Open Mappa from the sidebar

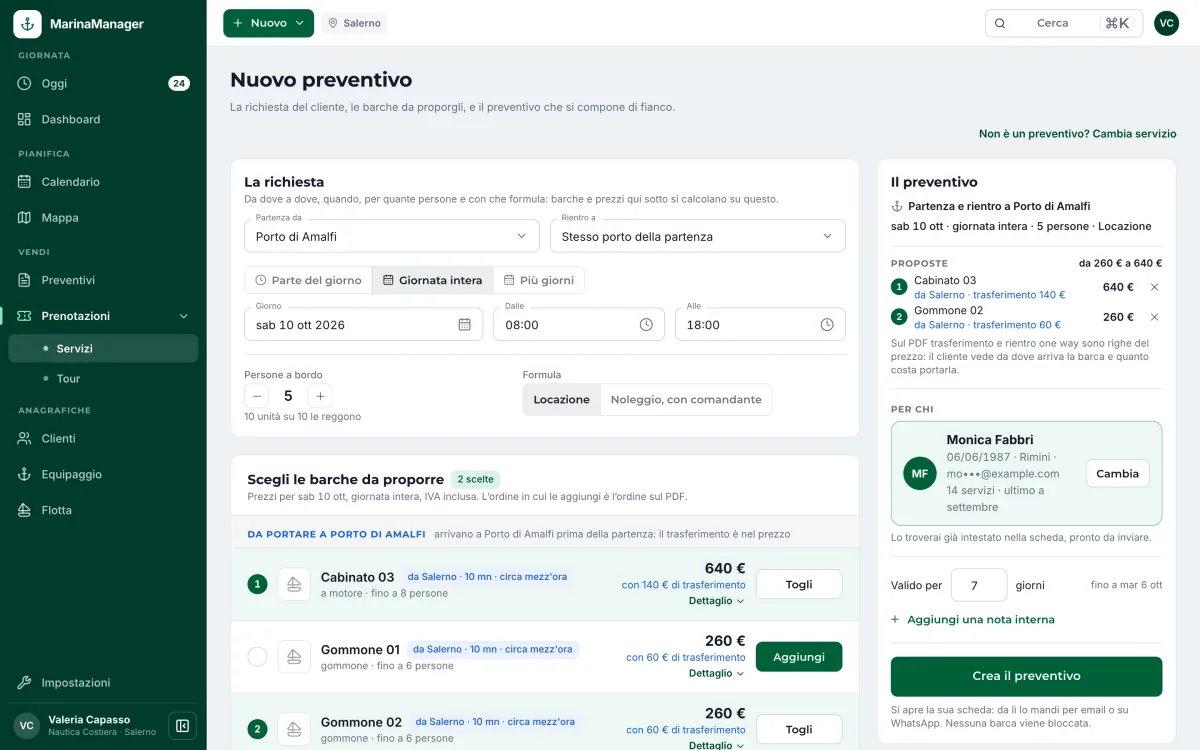(x=103, y=217)
